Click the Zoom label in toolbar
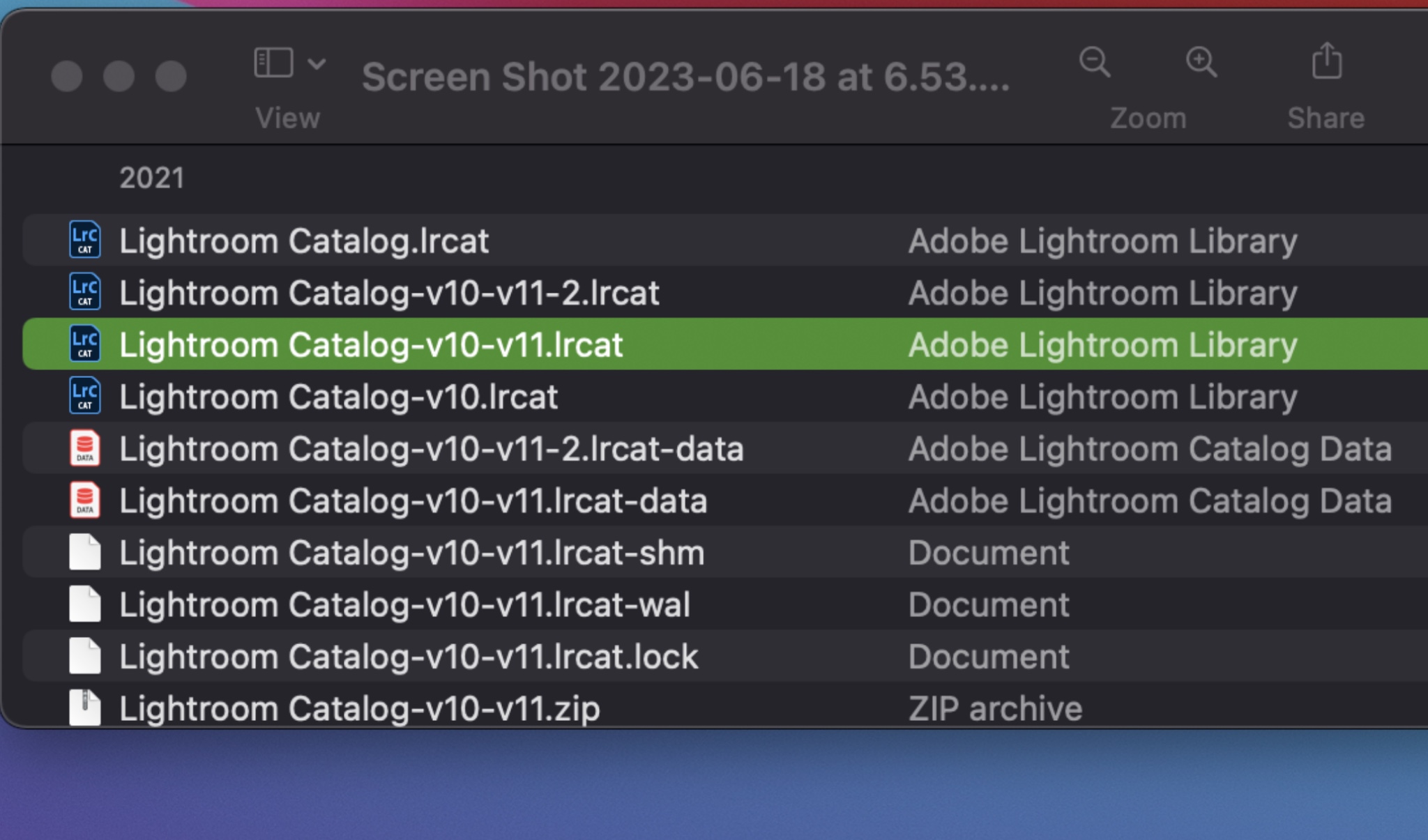 [x=1148, y=118]
